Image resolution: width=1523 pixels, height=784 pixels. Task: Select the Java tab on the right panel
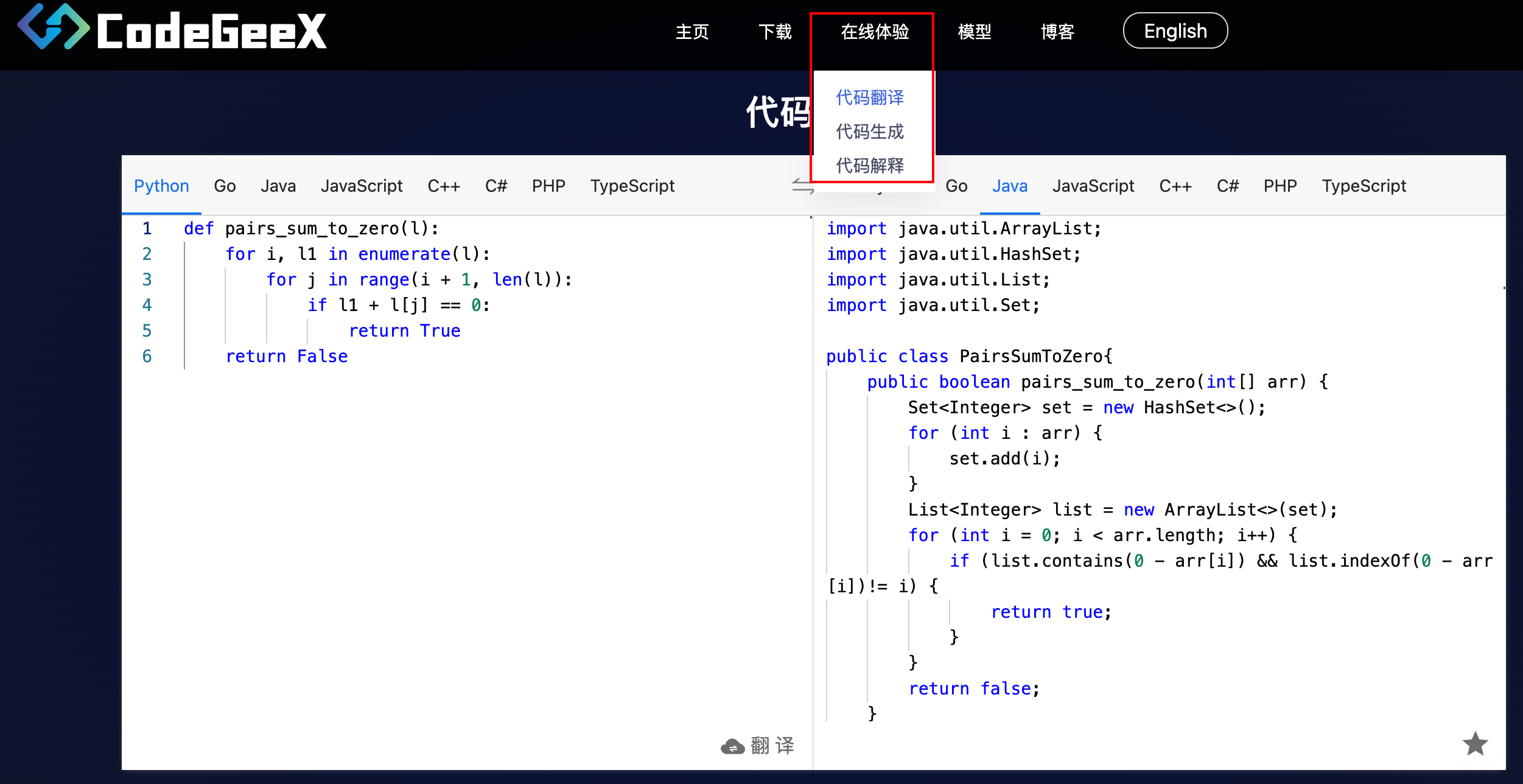click(x=1009, y=186)
